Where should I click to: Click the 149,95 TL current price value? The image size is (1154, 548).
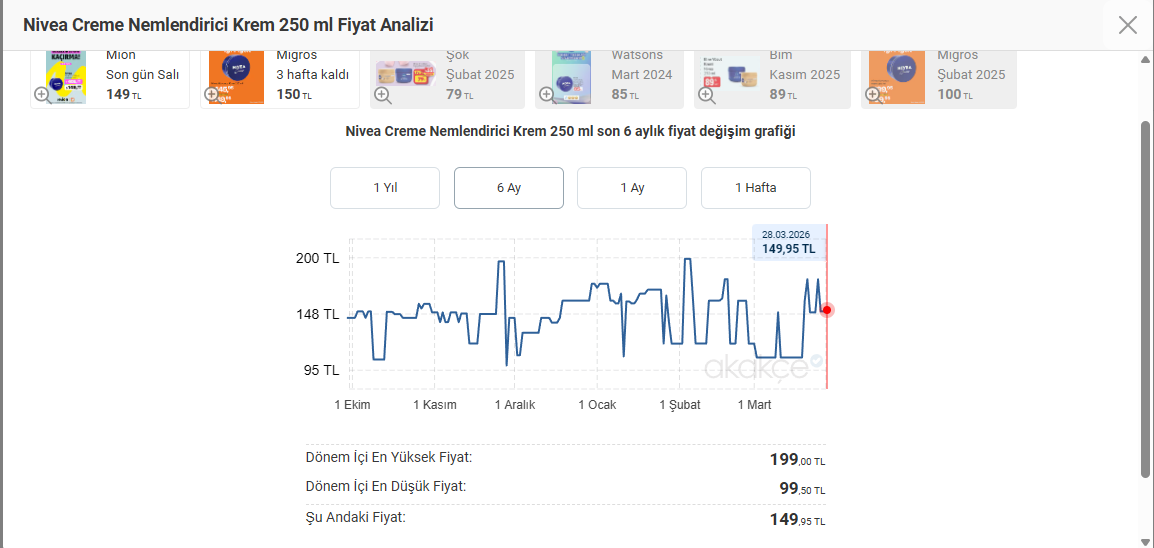pyautogui.click(x=798, y=520)
